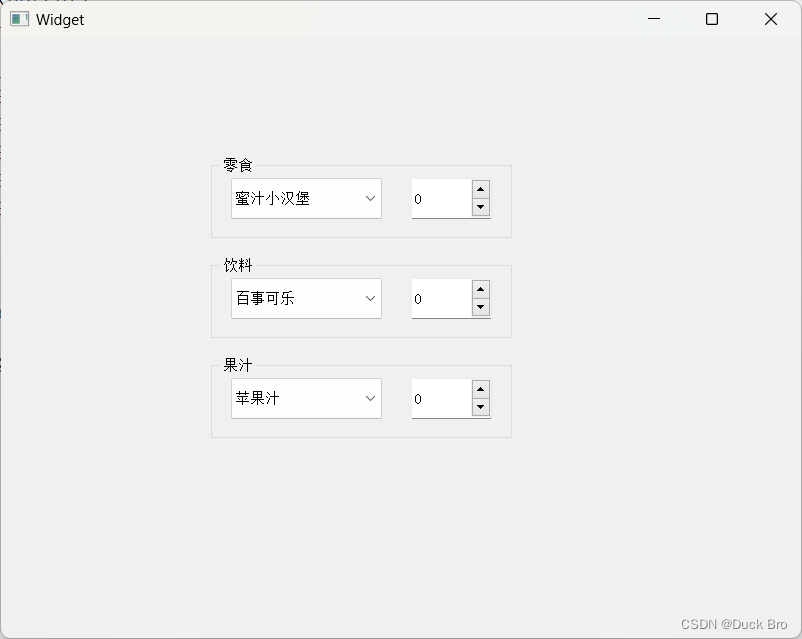The image size is (802, 639).
Task: Click the juice quantity input field
Action: [438, 398]
